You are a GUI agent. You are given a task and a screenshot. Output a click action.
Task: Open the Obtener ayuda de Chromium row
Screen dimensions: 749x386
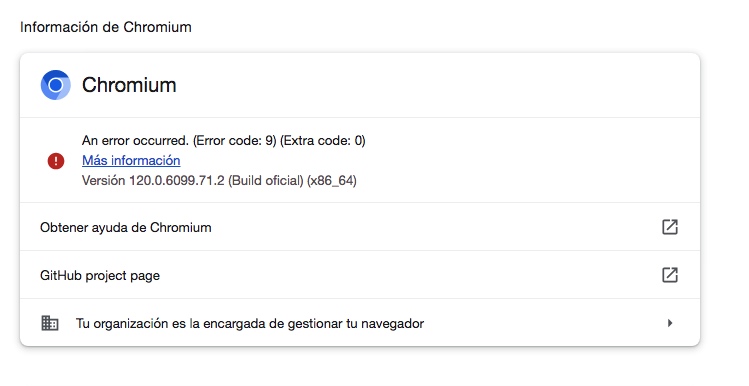point(360,227)
